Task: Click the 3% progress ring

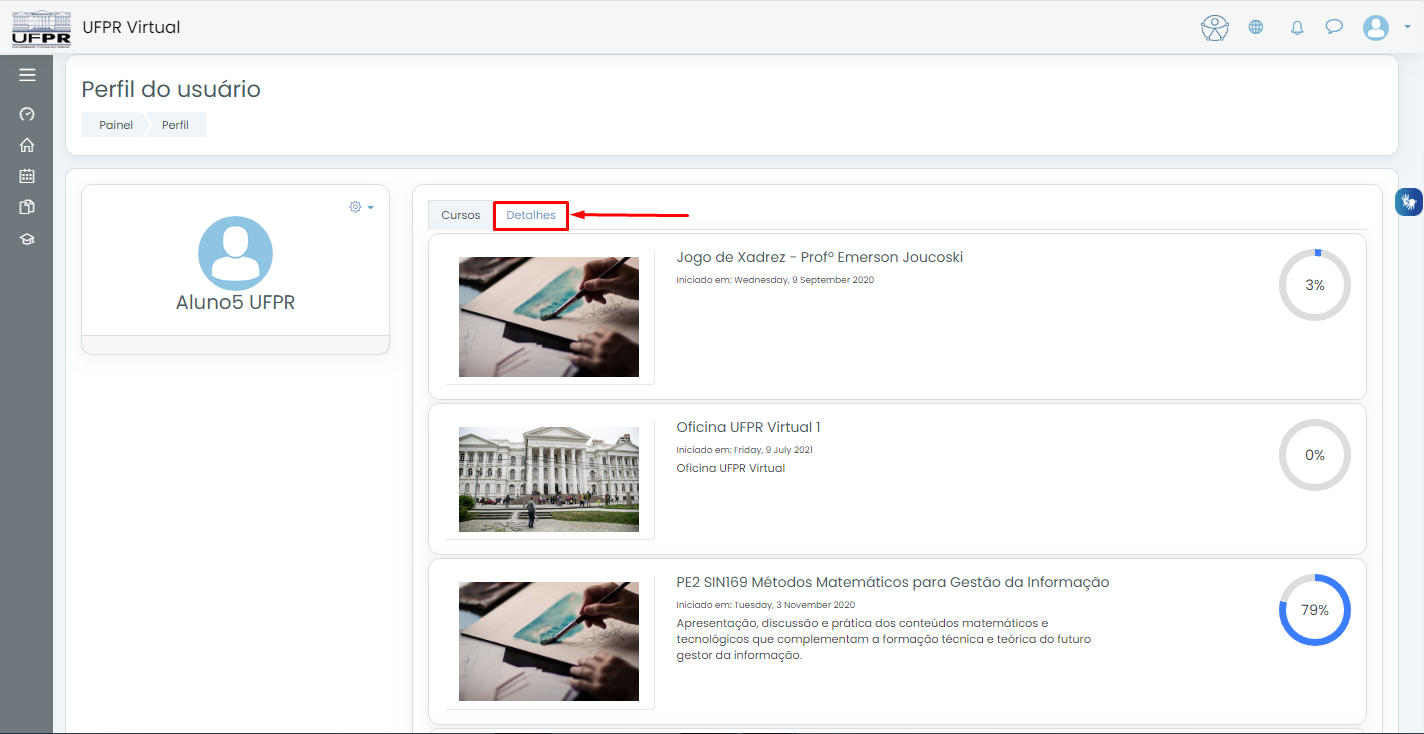Action: [x=1315, y=285]
